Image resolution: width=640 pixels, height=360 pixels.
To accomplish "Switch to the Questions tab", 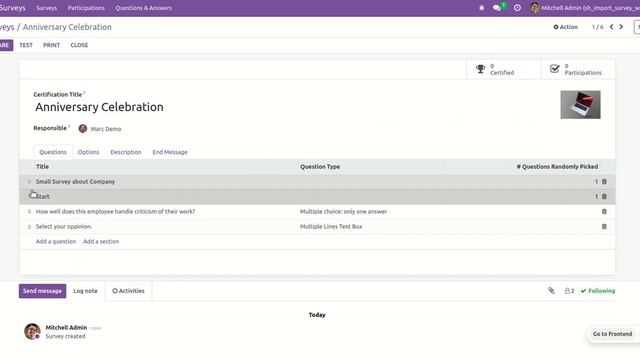I will 53,152.
